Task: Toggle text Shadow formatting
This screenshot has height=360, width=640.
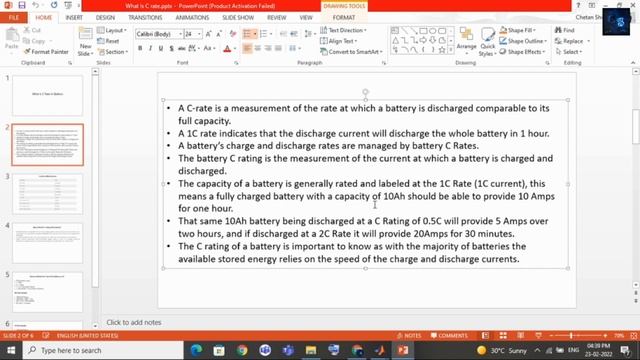Action: tap(171, 49)
